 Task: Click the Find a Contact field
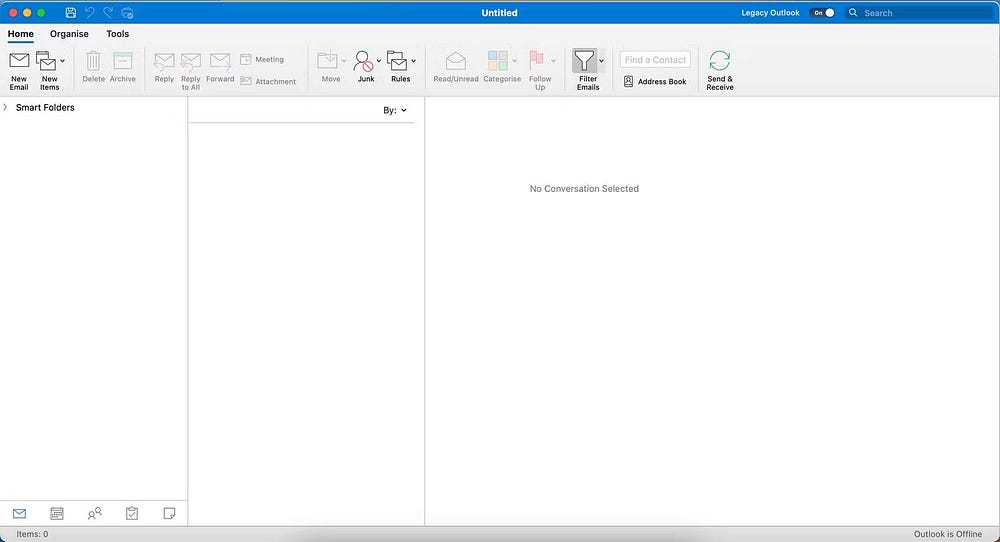(x=655, y=59)
